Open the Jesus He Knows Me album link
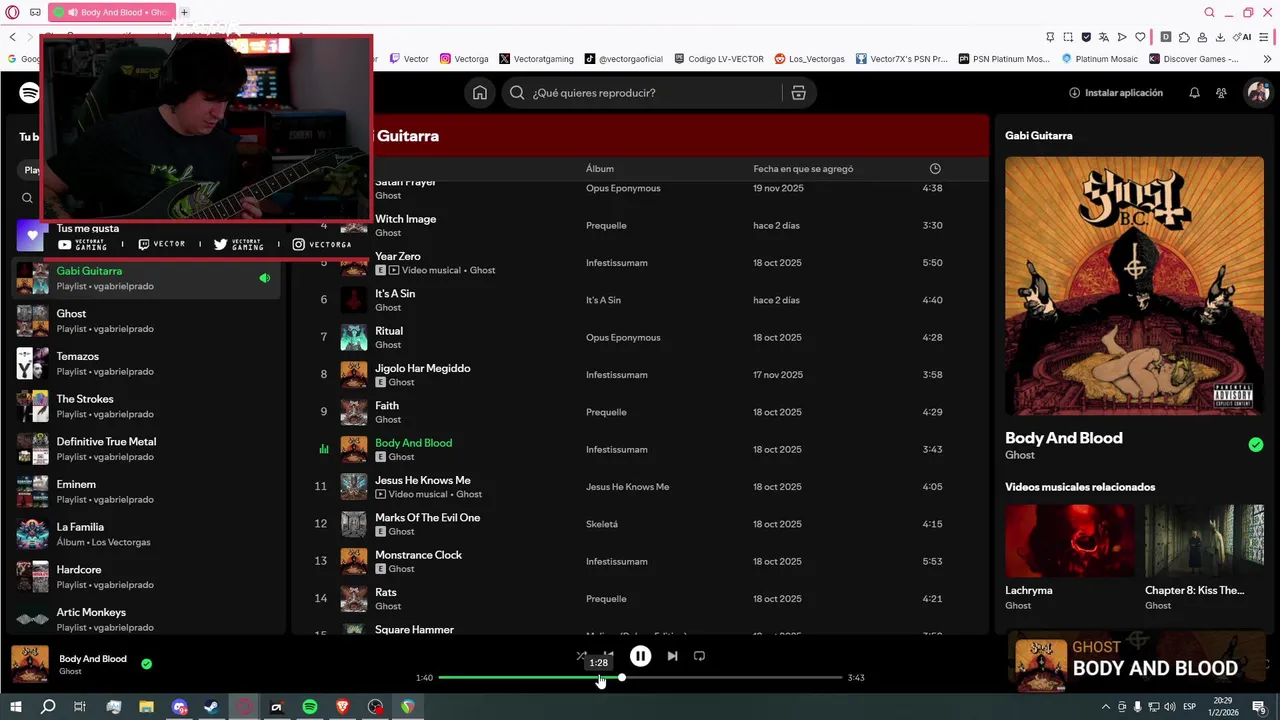The height and width of the screenshot is (720, 1280). [627, 487]
